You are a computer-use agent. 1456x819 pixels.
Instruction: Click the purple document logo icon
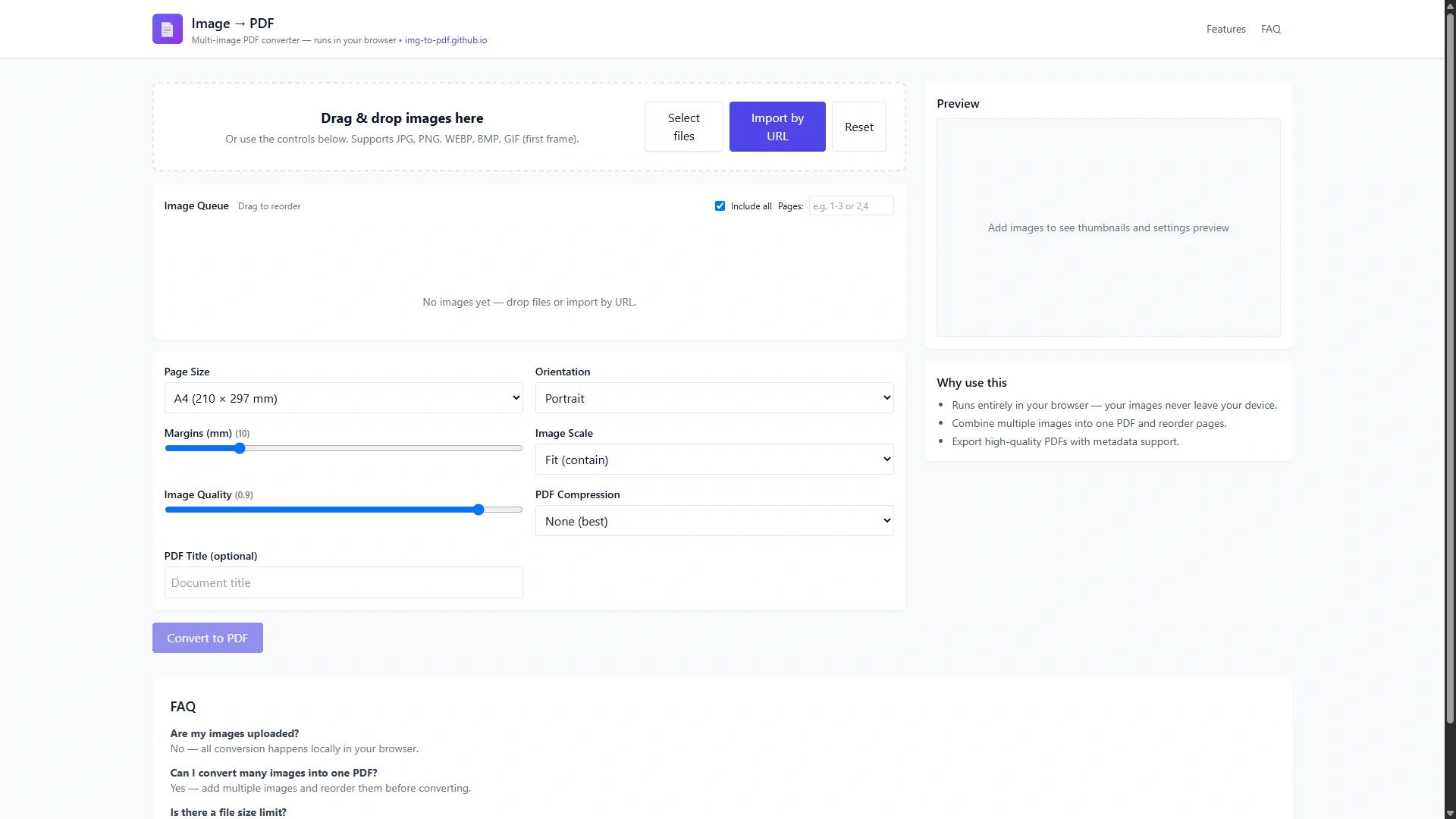(x=167, y=29)
